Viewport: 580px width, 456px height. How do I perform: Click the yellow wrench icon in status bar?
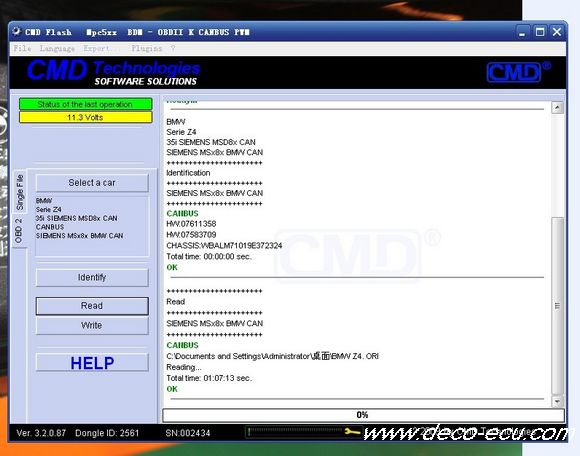352,432
